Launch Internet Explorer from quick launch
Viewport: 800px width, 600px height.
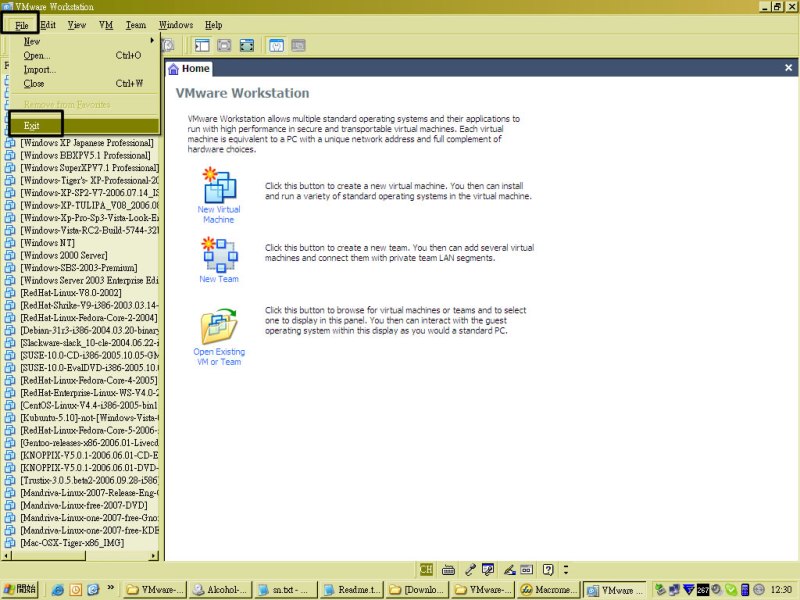coord(58,590)
